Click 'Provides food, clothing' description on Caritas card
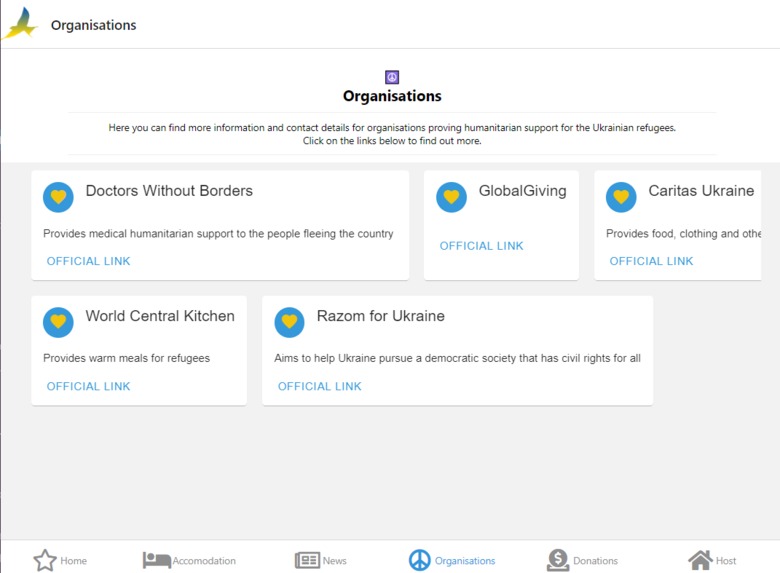Screen dimensions: 780x573 pyautogui.click(x=683, y=233)
